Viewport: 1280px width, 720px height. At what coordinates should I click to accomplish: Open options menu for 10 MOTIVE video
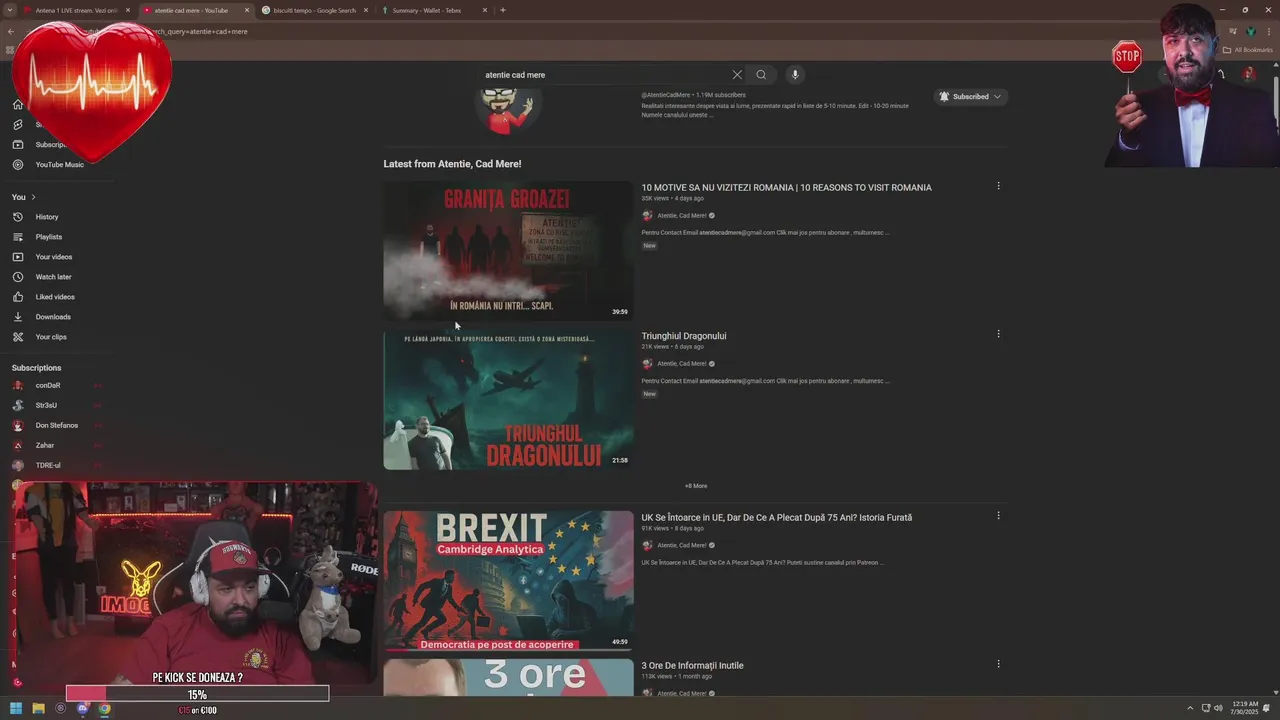coord(998,186)
